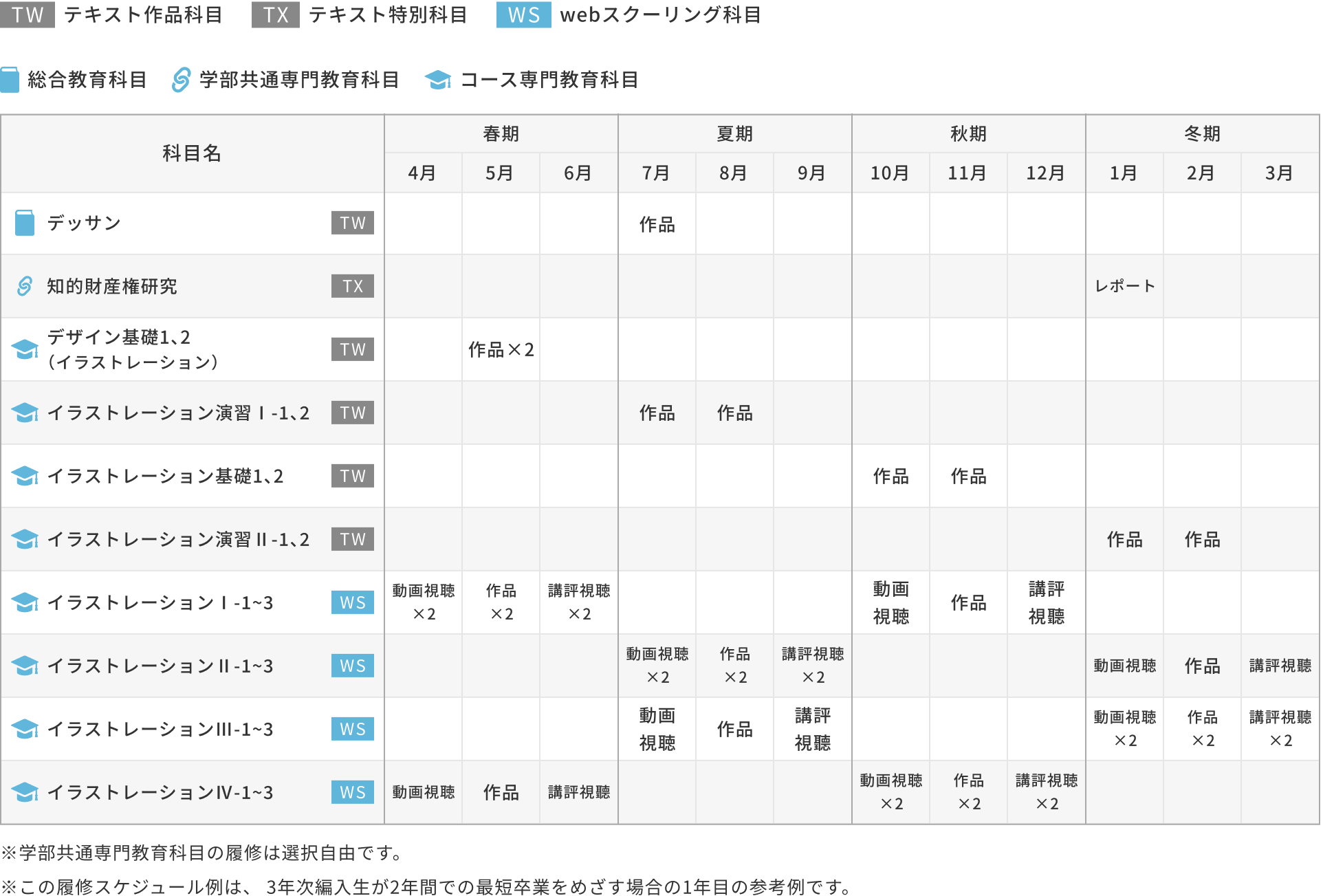Click the link icon next to 知的財産権研究
Viewport: 1323px width, 896px height.
[25, 287]
